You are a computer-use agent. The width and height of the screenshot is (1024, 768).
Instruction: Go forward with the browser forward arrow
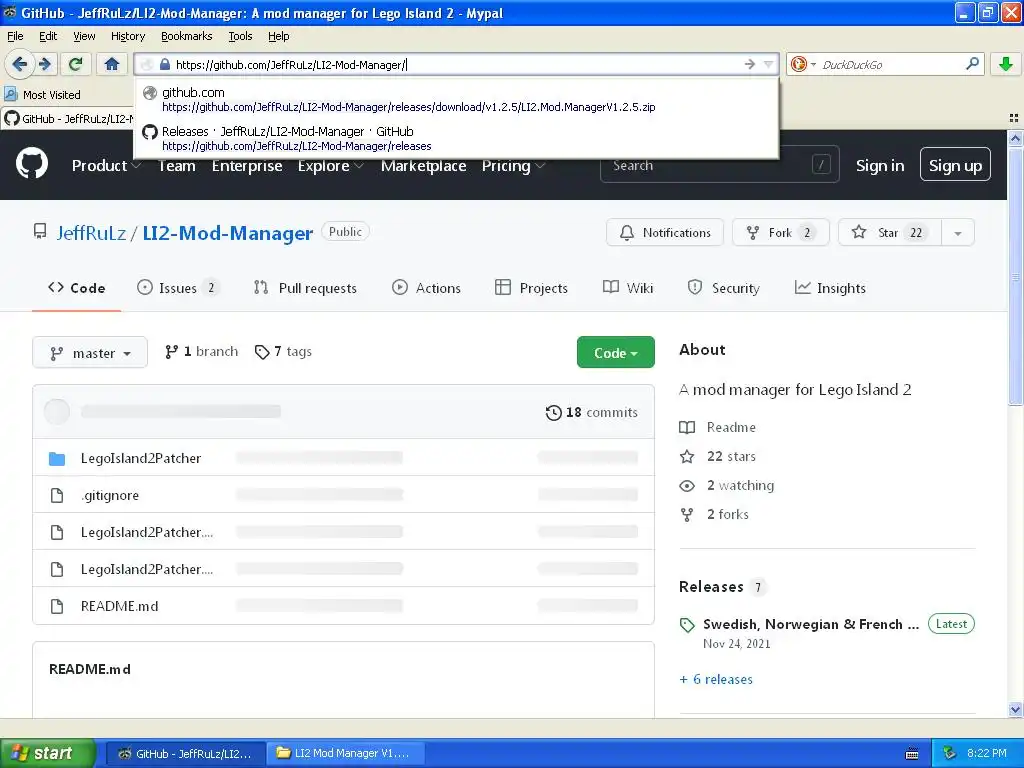click(45, 64)
